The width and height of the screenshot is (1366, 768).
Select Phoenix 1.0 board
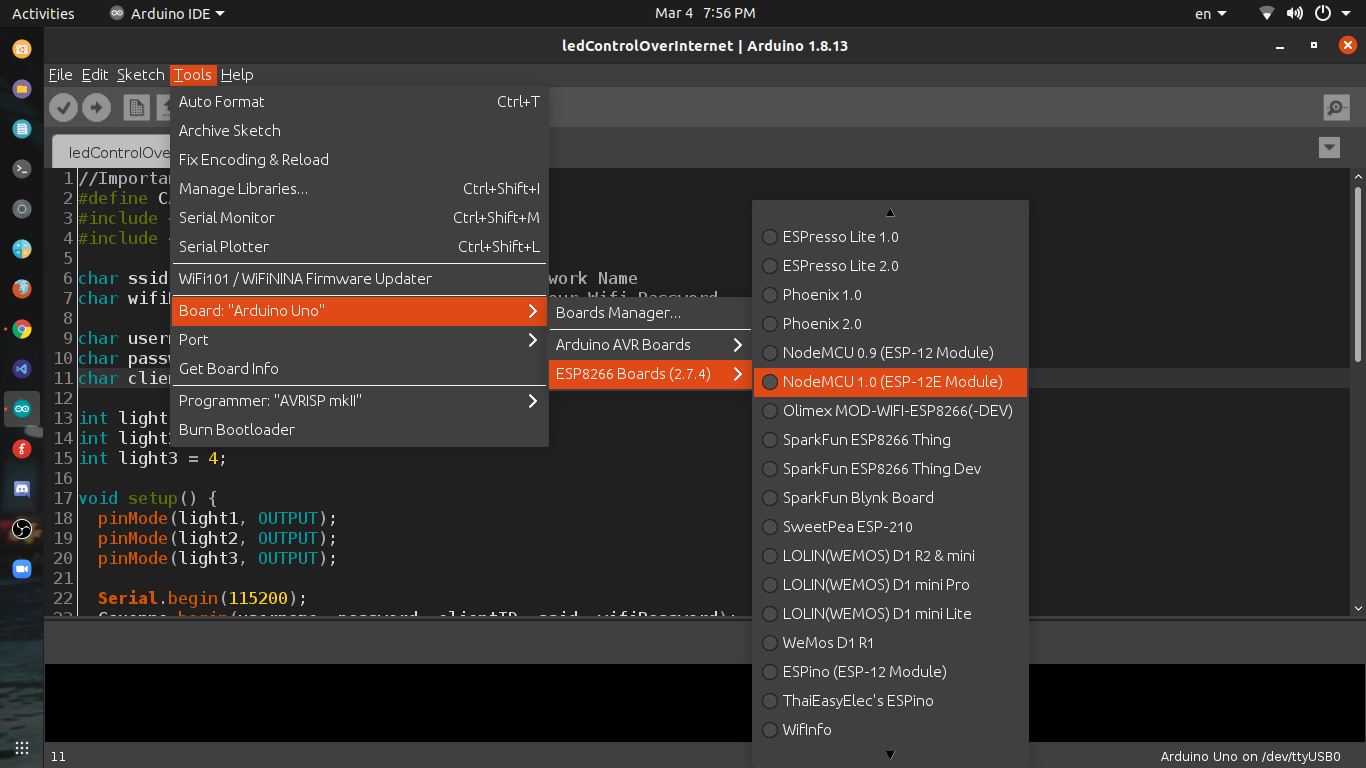click(890, 295)
